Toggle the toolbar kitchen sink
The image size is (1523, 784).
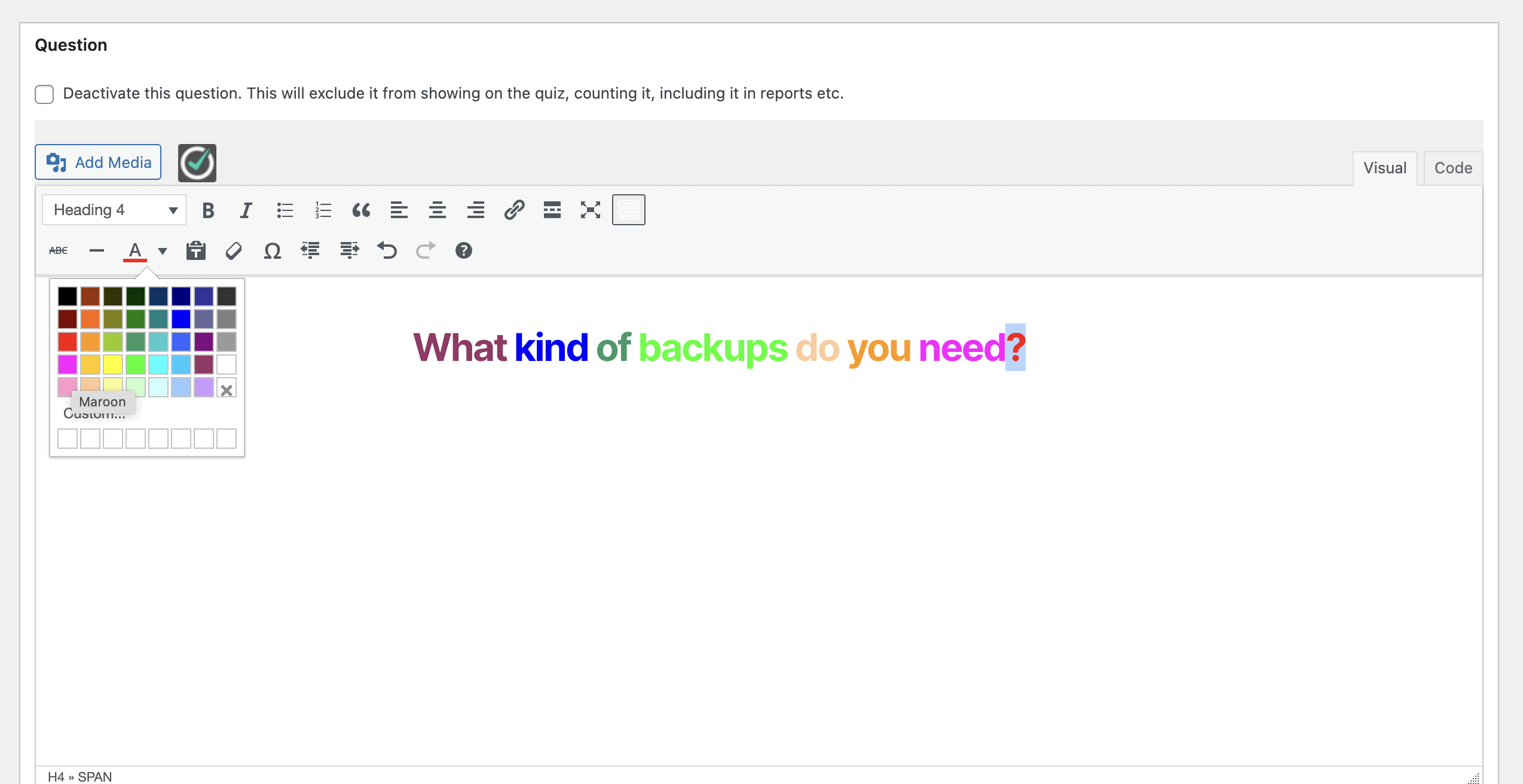click(x=629, y=210)
